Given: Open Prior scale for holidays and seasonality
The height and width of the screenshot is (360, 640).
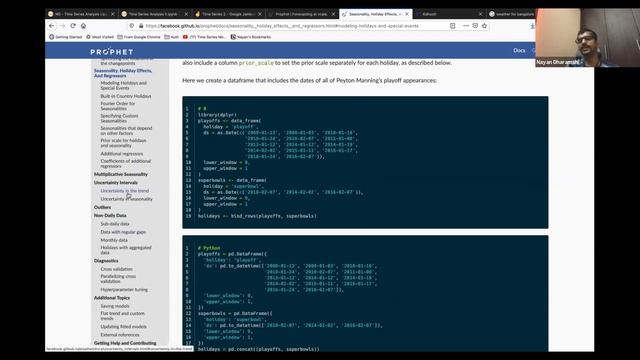Looking at the screenshot, I should tap(123, 143).
